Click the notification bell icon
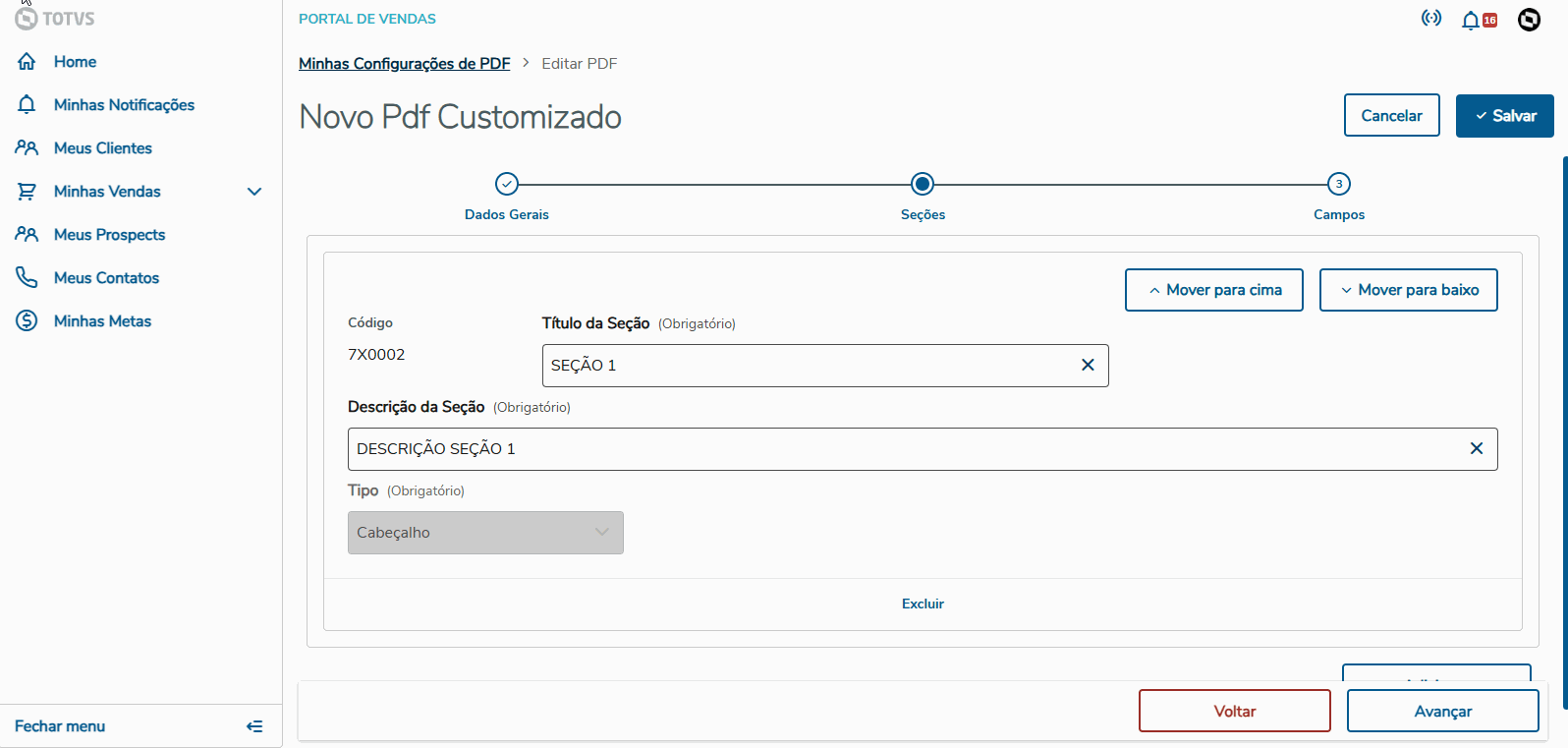Viewport: 1568px width, 748px height. click(x=1471, y=20)
